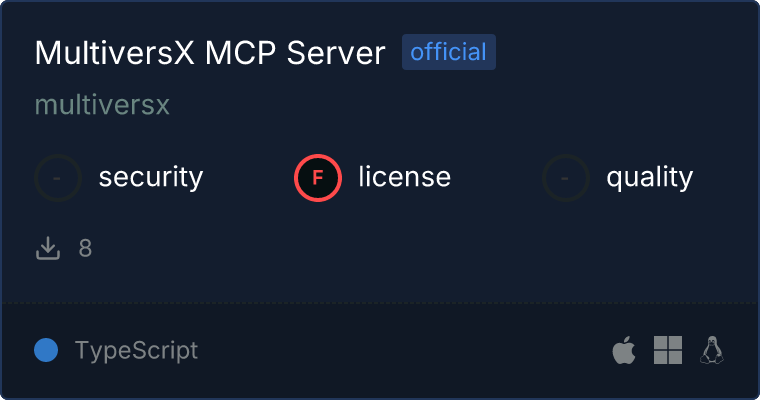Open the multiversx author link

click(x=102, y=105)
